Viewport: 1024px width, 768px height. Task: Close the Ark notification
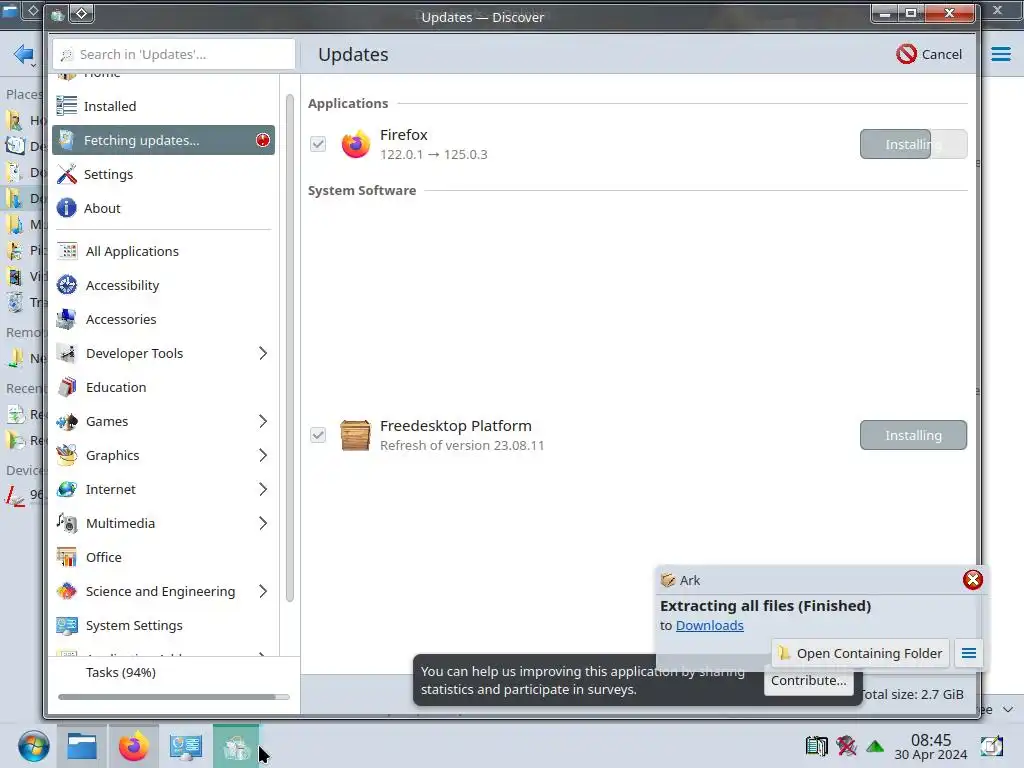972,579
